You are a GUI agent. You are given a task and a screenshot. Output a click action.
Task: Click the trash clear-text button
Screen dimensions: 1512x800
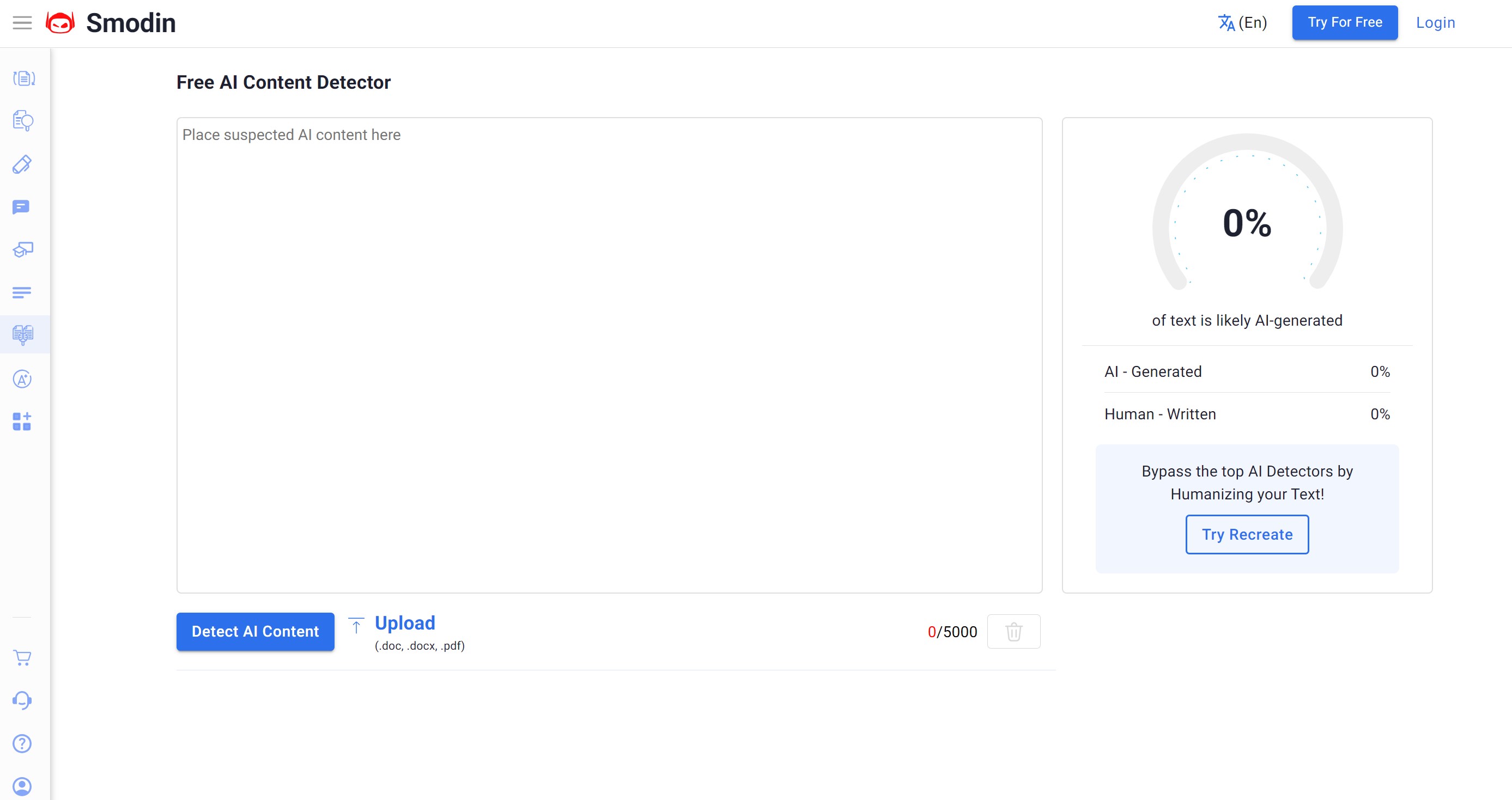(1013, 632)
